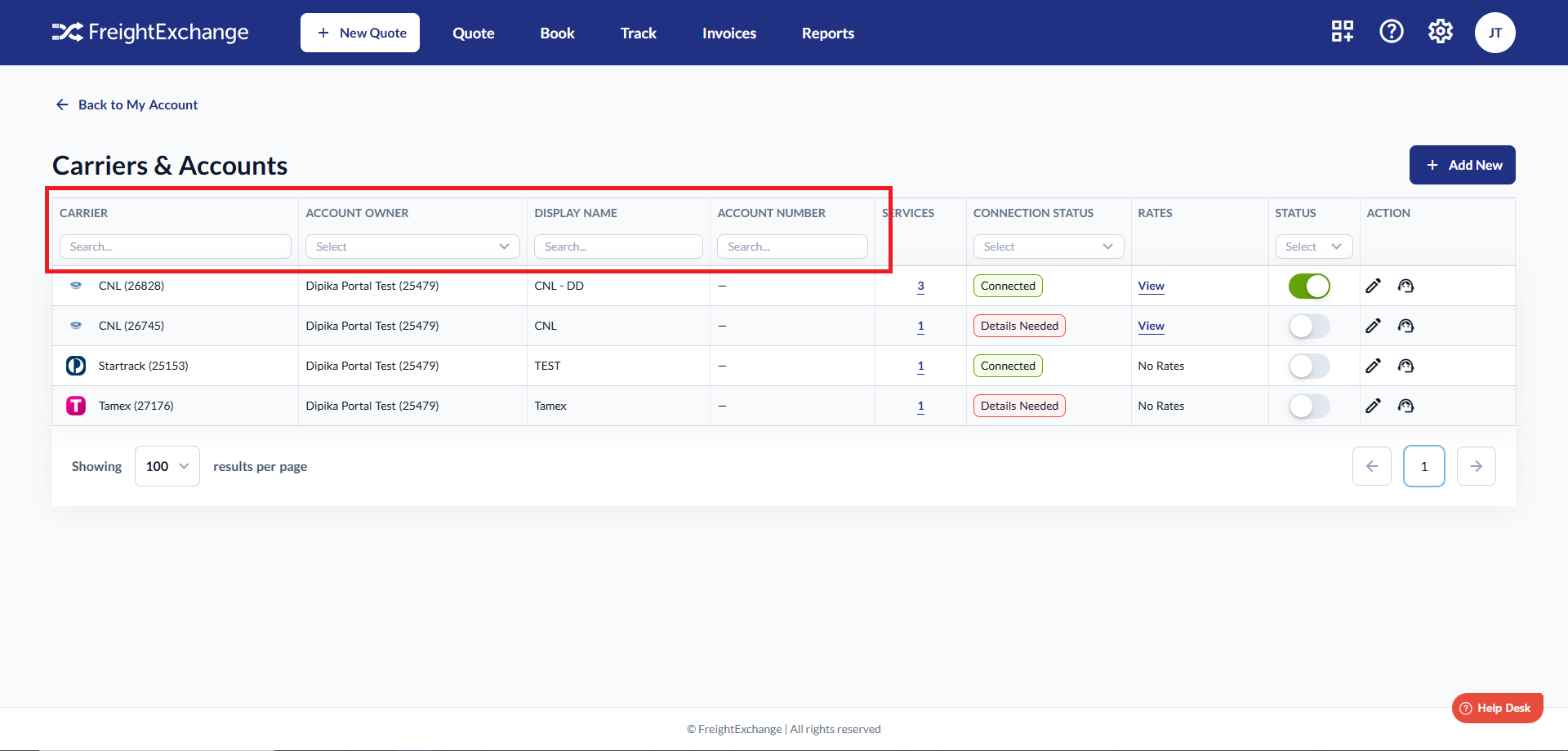Click the CNL (26828) carrier logo icon
The width and height of the screenshot is (1568, 751).
tap(76, 286)
